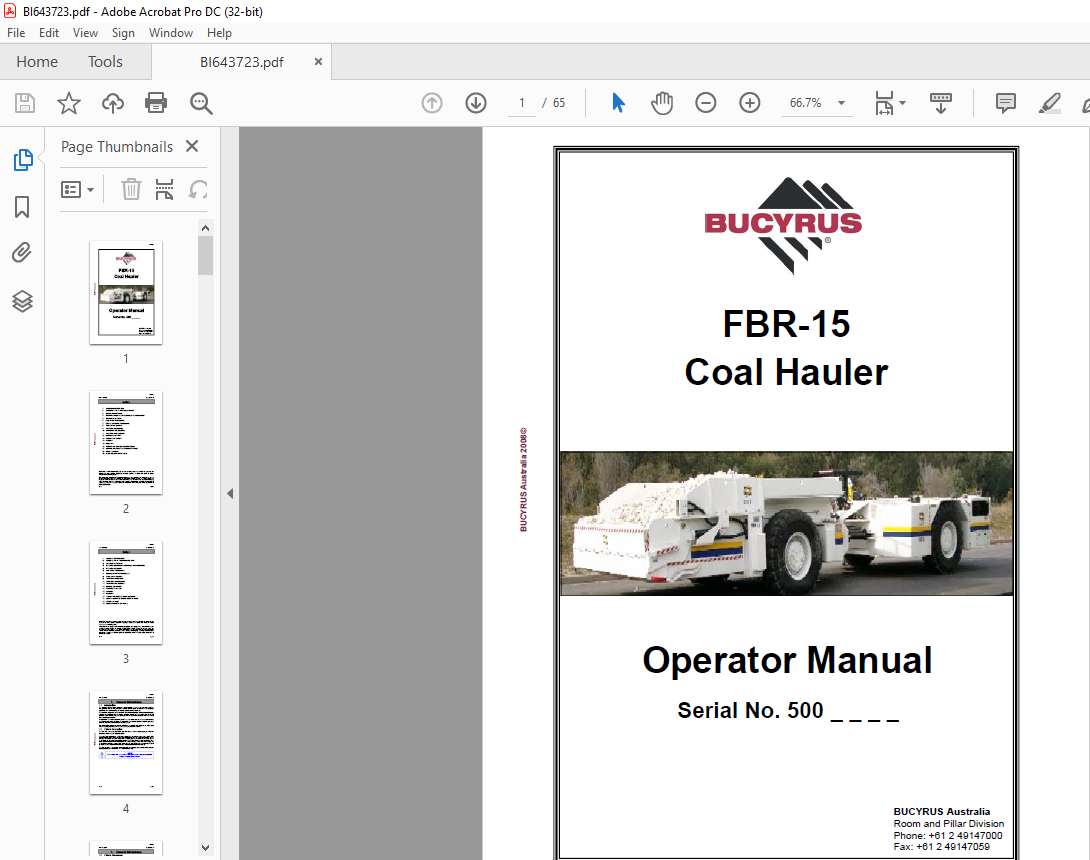Select the BI643723.pdf document tab
This screenshot has height=860, width=1090.
click(241, 62)
